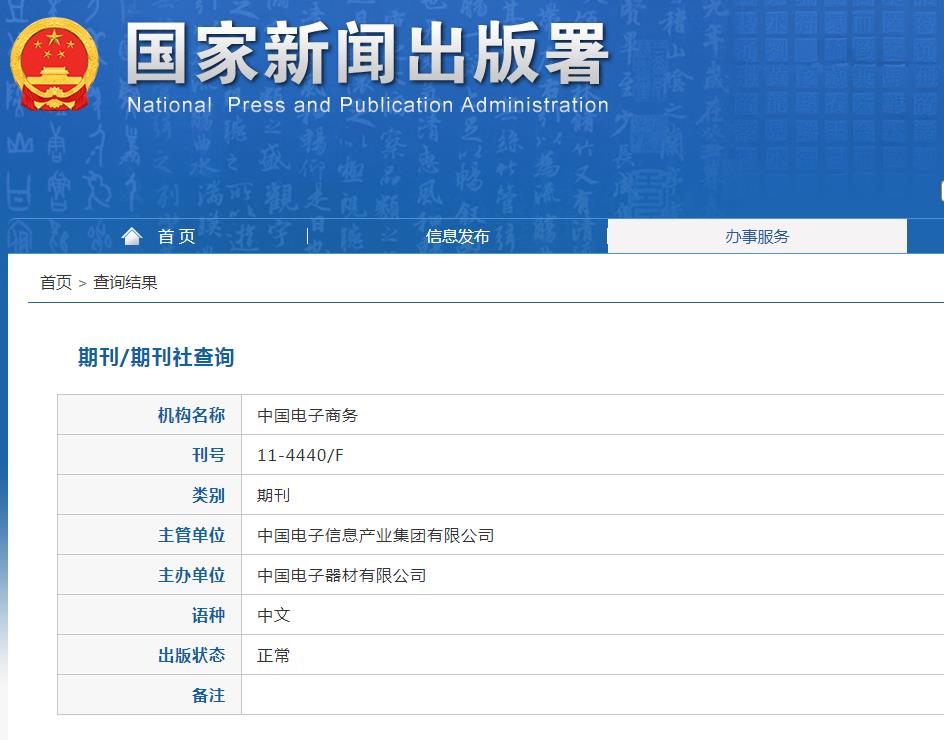Viewport: 944px width, 740px height.
Task: Click the 国家新闻出版署 site title
Action: point(367,54)
